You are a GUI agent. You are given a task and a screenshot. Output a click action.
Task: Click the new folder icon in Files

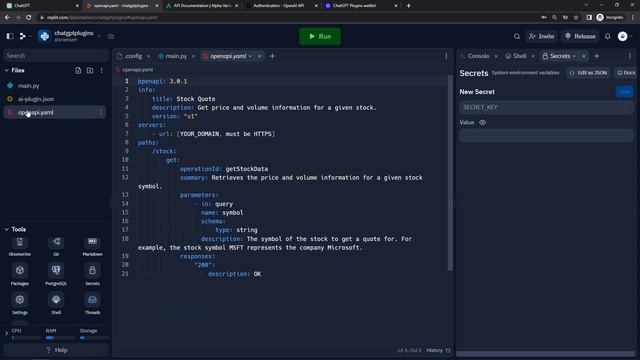90,71
